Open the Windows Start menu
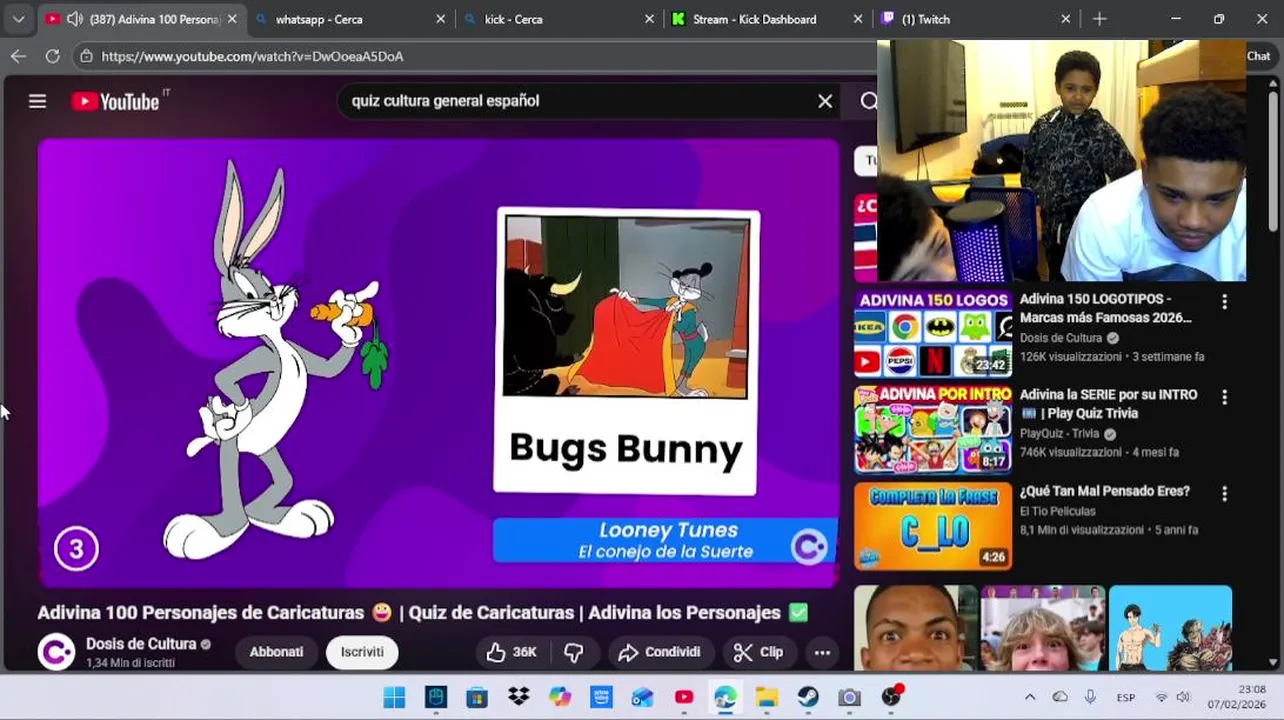The image size is (1284, 720). [394, 697]
